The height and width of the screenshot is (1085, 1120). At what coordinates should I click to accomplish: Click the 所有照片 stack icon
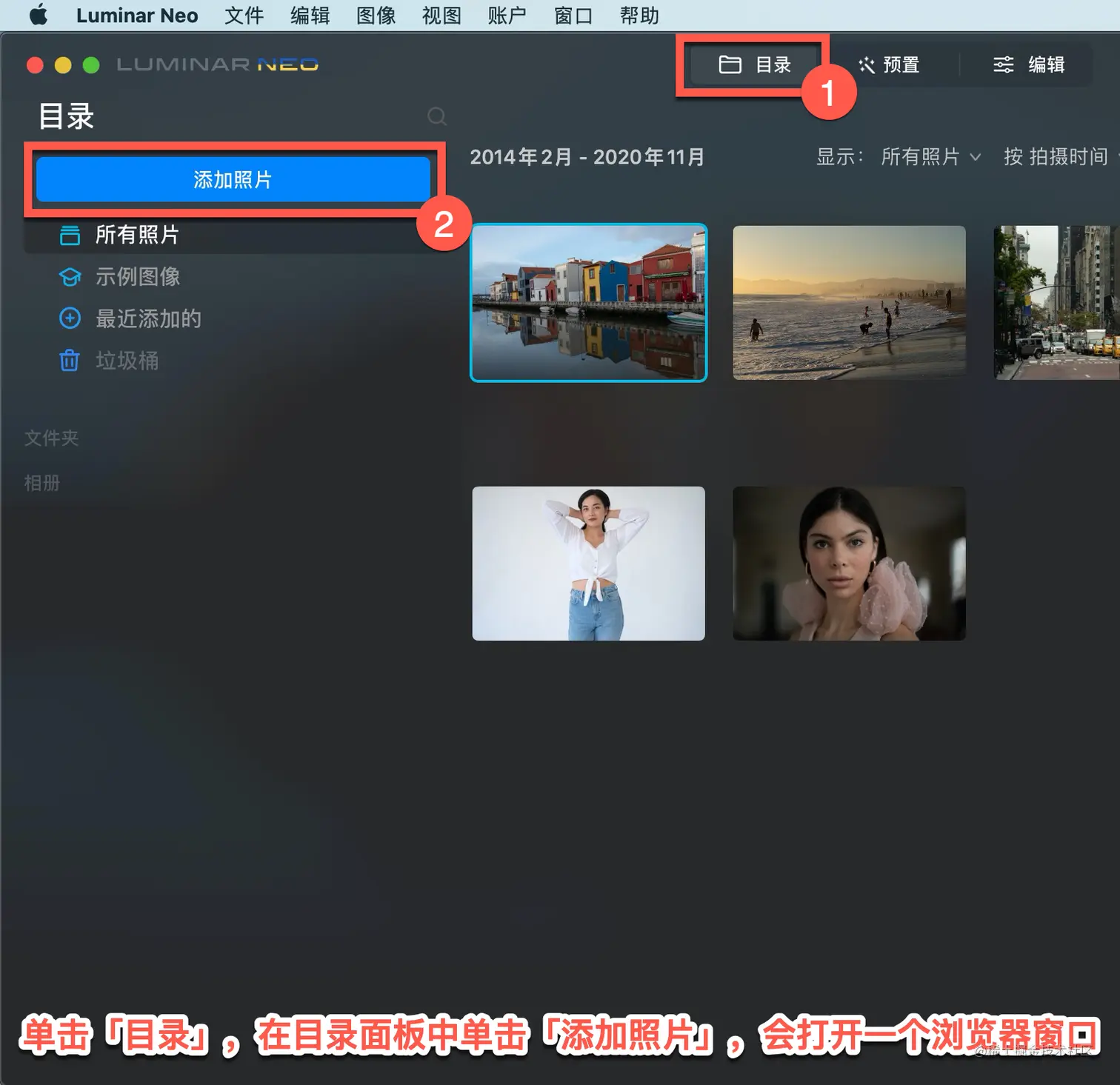pyautogui.click(x=70, y=235)
